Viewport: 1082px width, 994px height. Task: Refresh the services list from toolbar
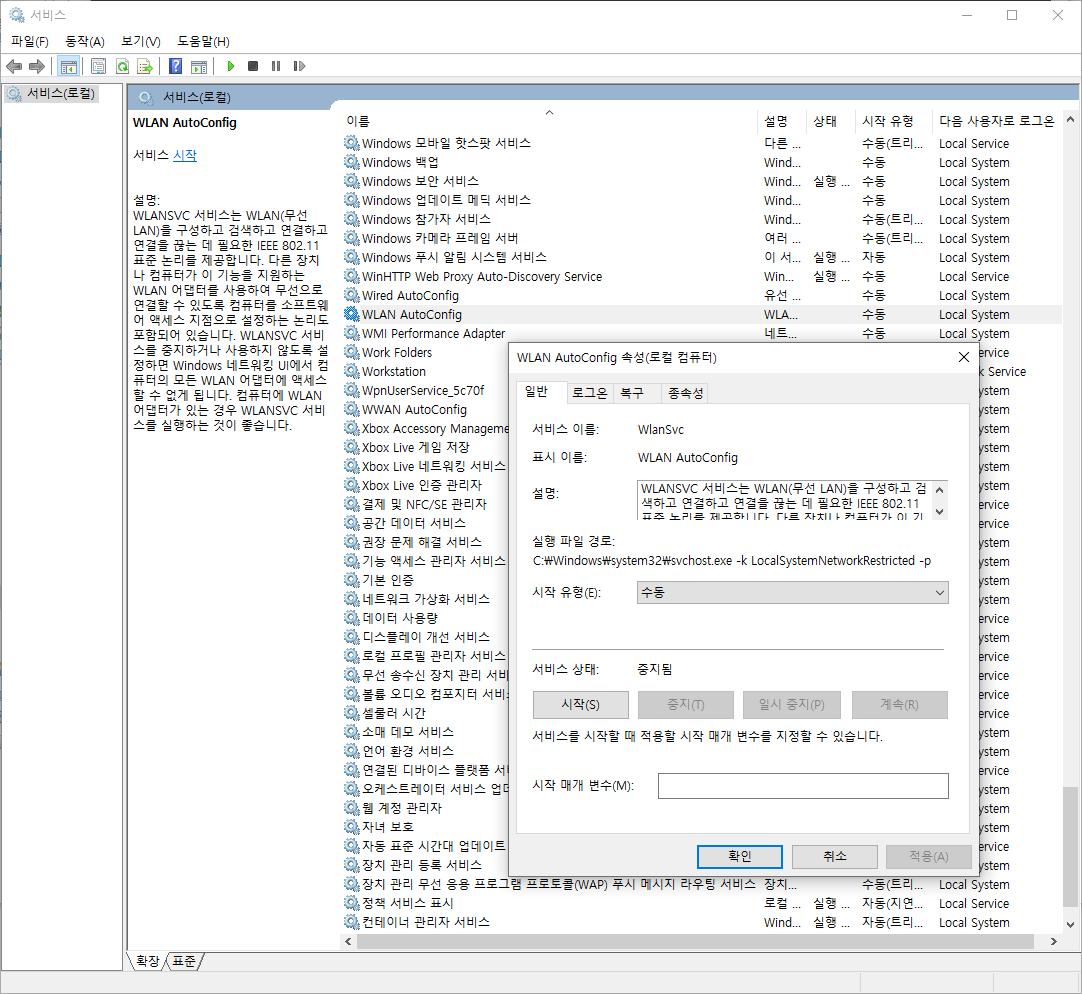[x=122, y=66]
